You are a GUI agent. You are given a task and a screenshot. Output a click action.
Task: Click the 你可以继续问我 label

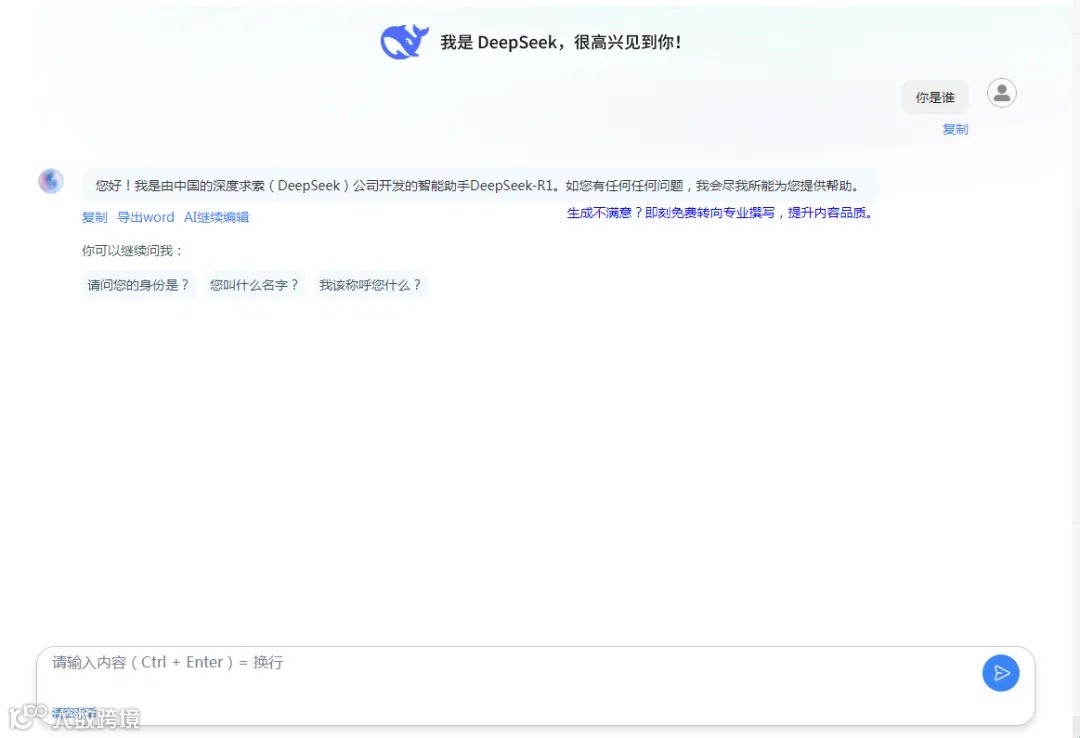pos(132,251)
